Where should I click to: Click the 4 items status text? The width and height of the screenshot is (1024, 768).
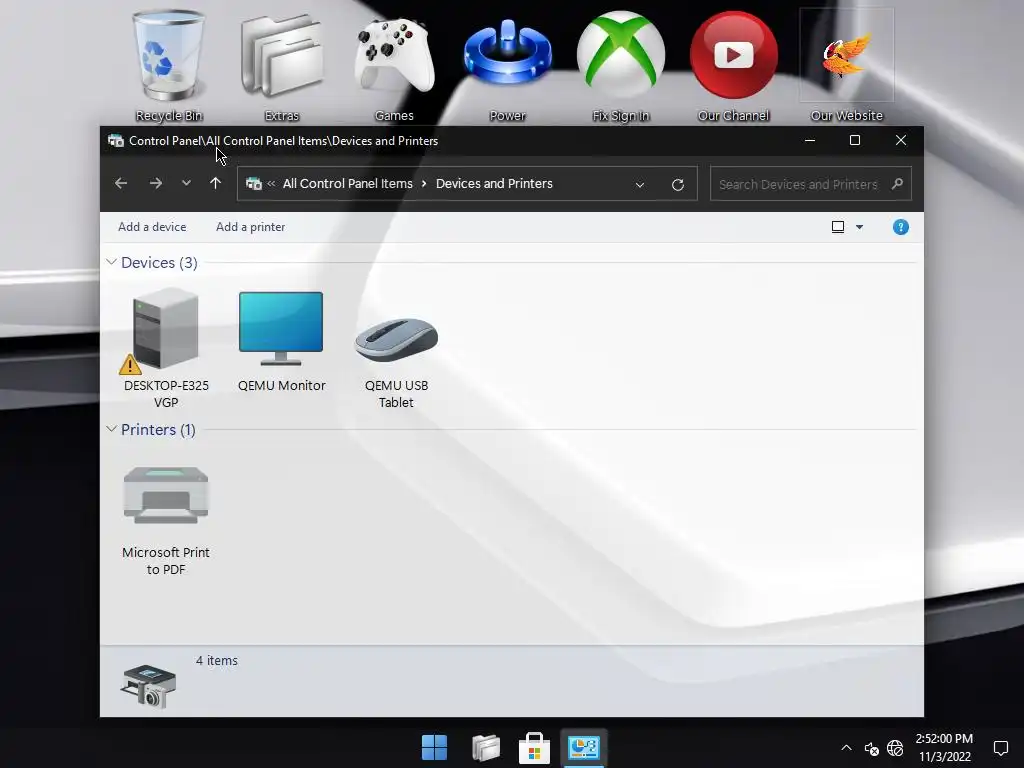(x=217, y=660)
